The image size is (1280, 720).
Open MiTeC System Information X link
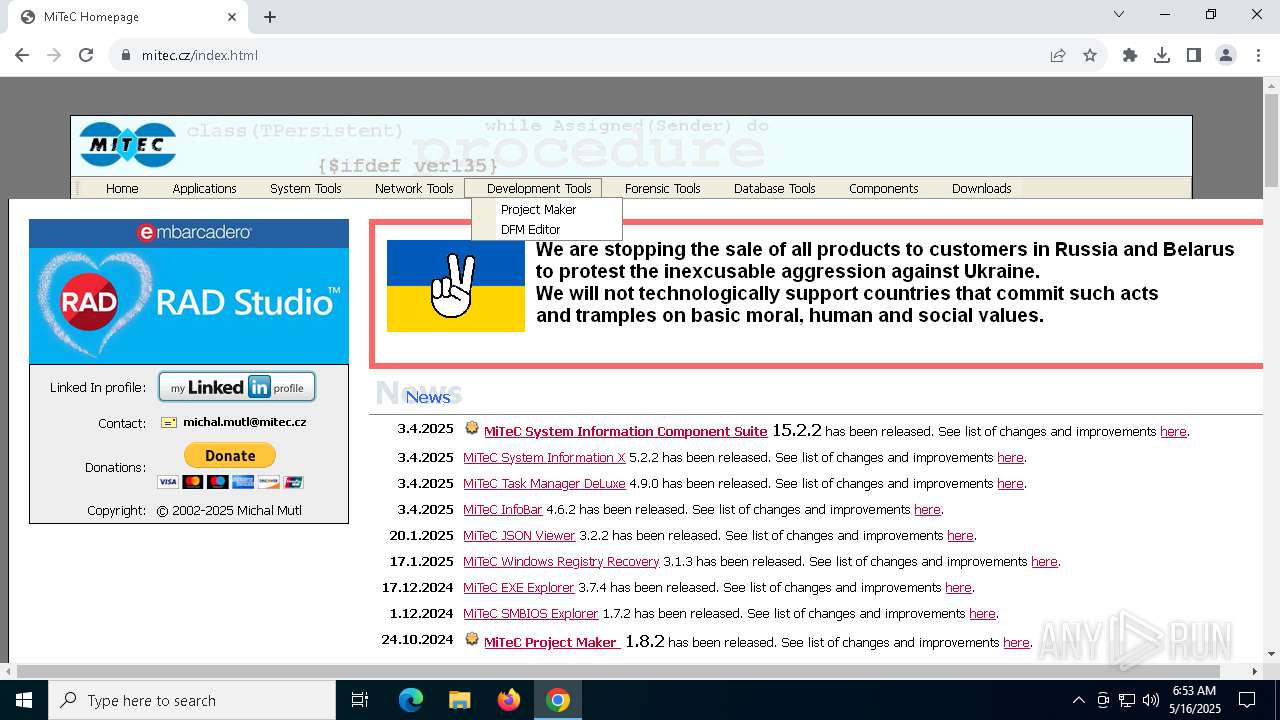pos(544,457)
